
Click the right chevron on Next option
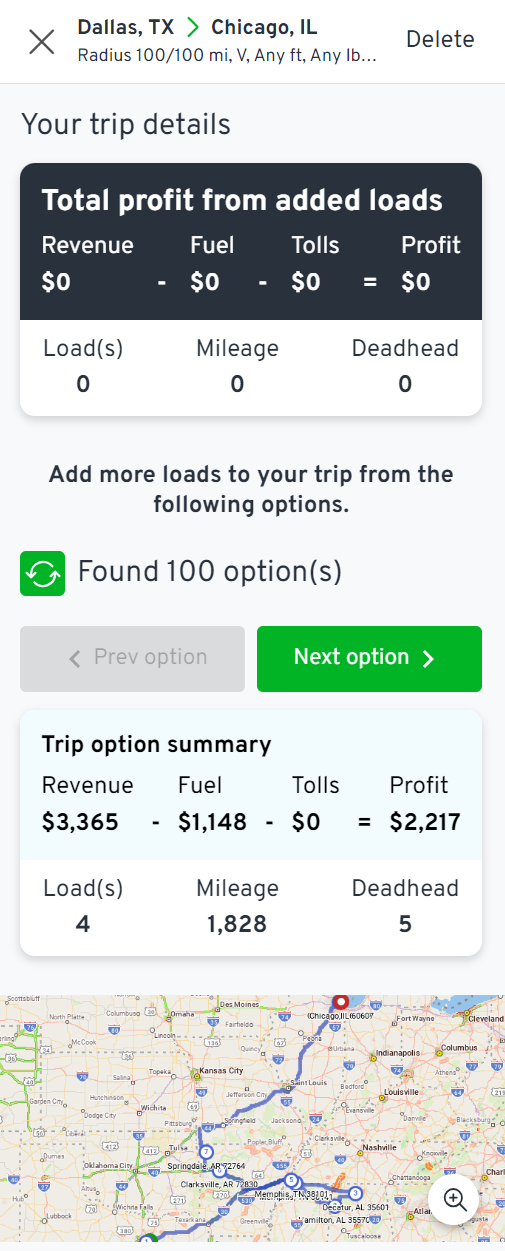click(428, 658)
